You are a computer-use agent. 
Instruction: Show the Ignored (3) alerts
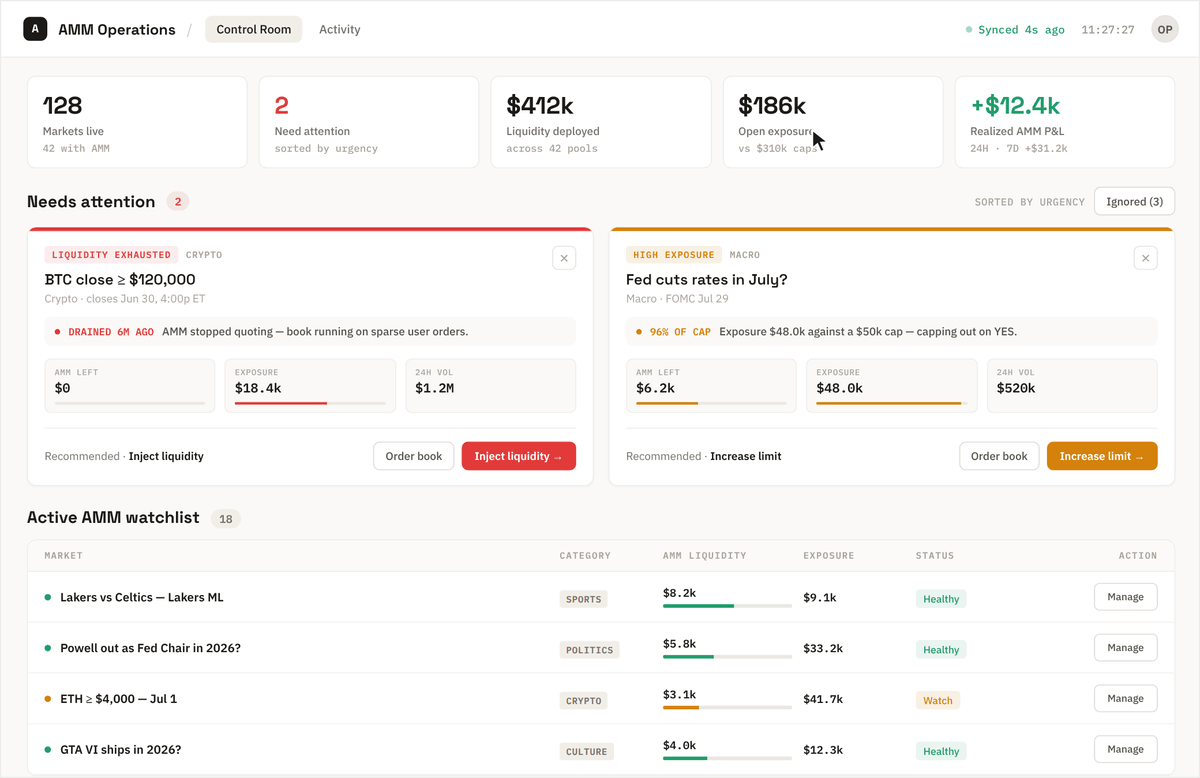1134,201
